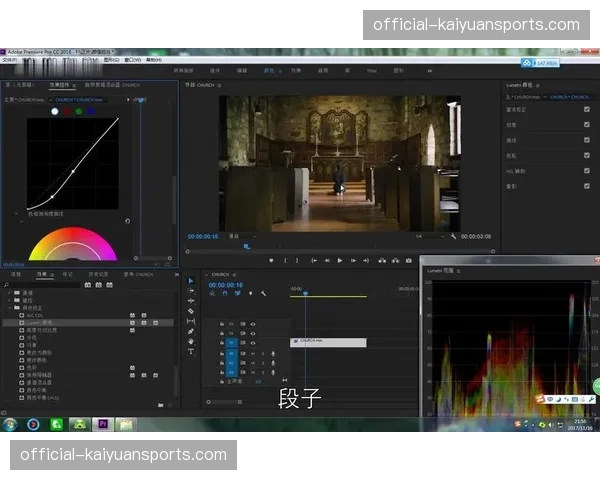
Task: Uncheck the HSL secondary checkbox
Action: 587,171
